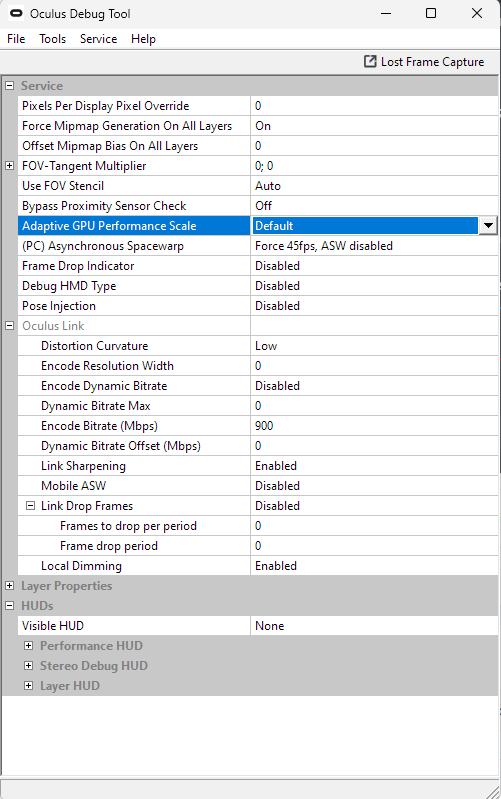Expand the Layer HUD section
The width and height of the screenshot is (501, 799).
click(x=29, y=685)
